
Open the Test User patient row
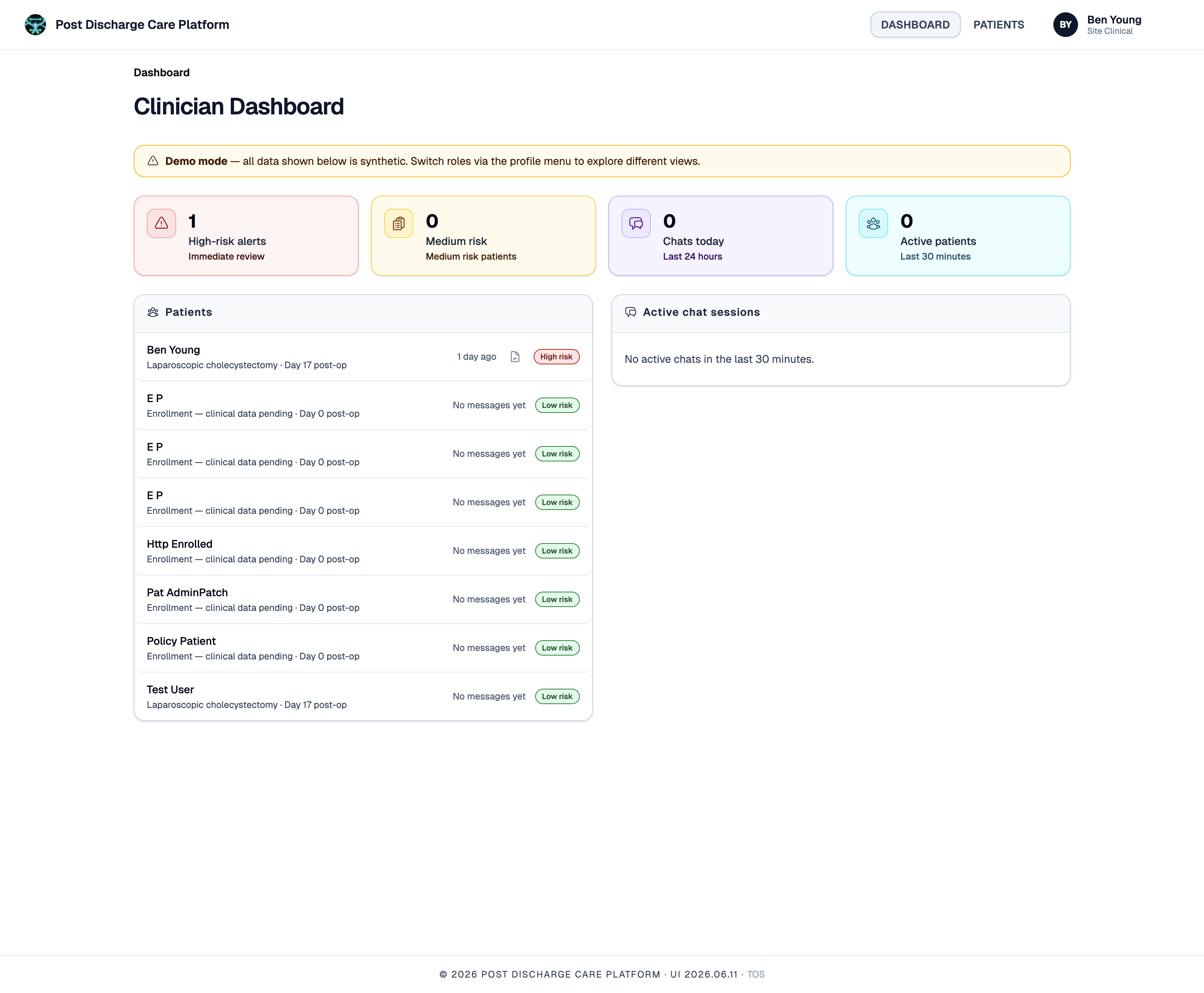pos(363,697)
